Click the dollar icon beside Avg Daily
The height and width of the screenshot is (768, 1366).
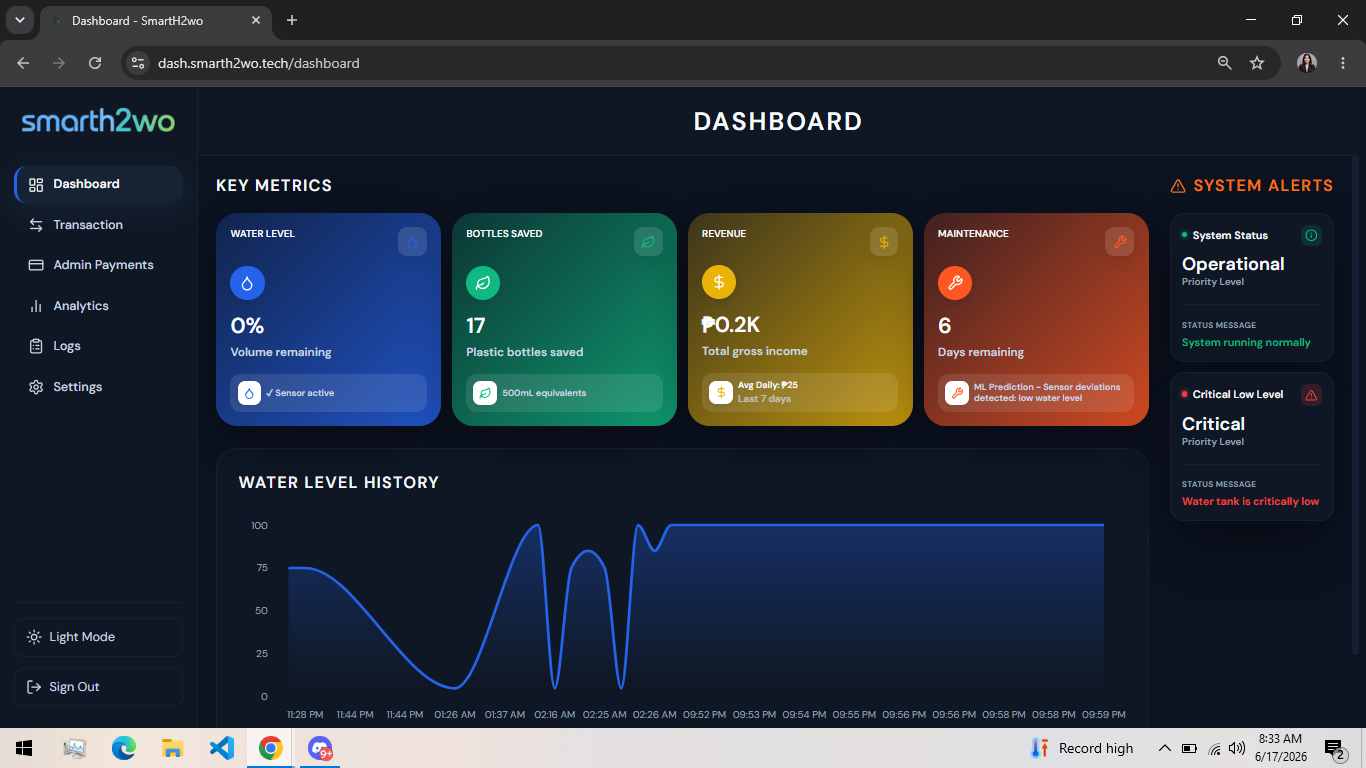pyautogui.click(x=721, y=393)
